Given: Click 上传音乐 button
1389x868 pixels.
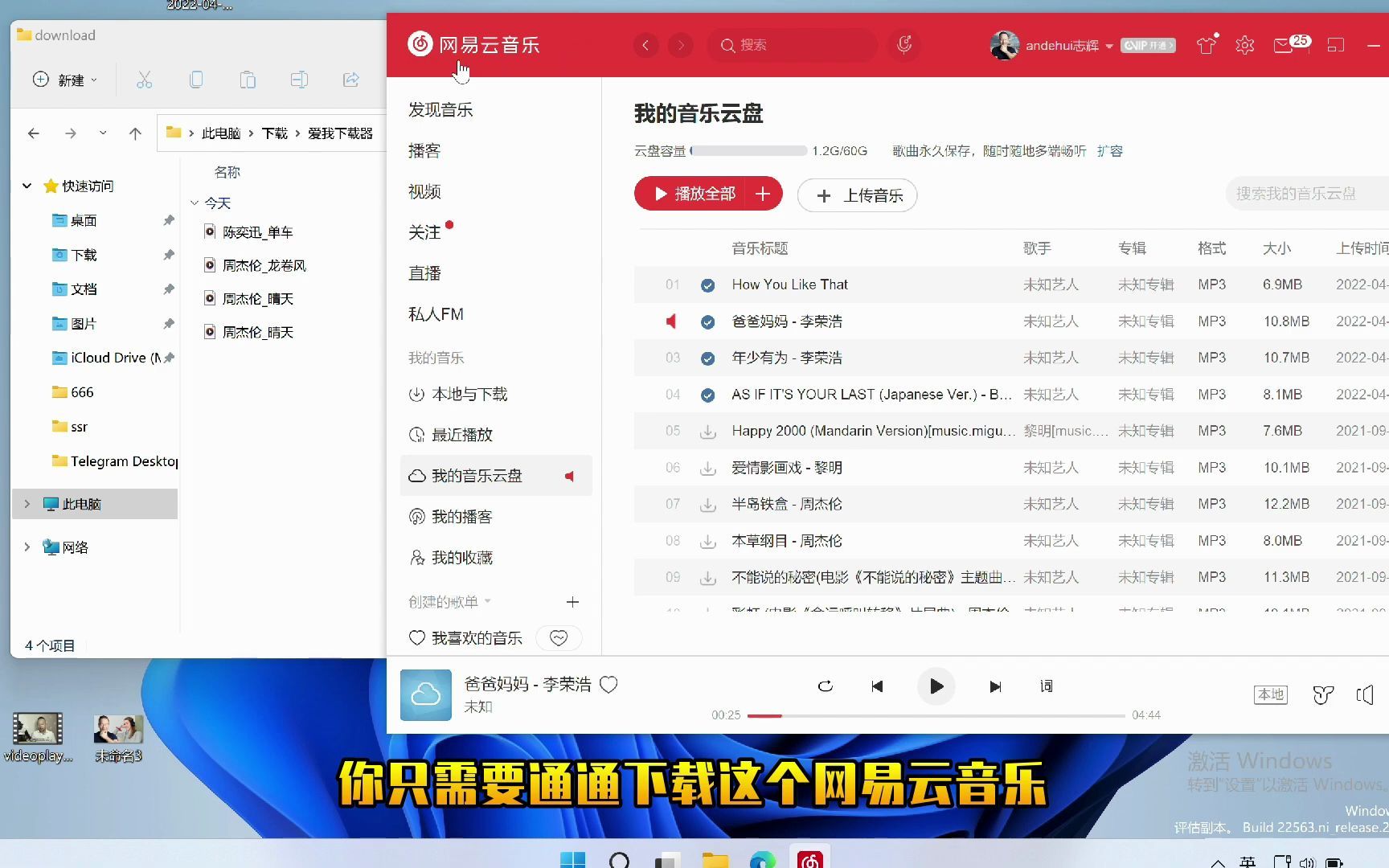Looking at the screenshot, I should (x=857, y=195).
